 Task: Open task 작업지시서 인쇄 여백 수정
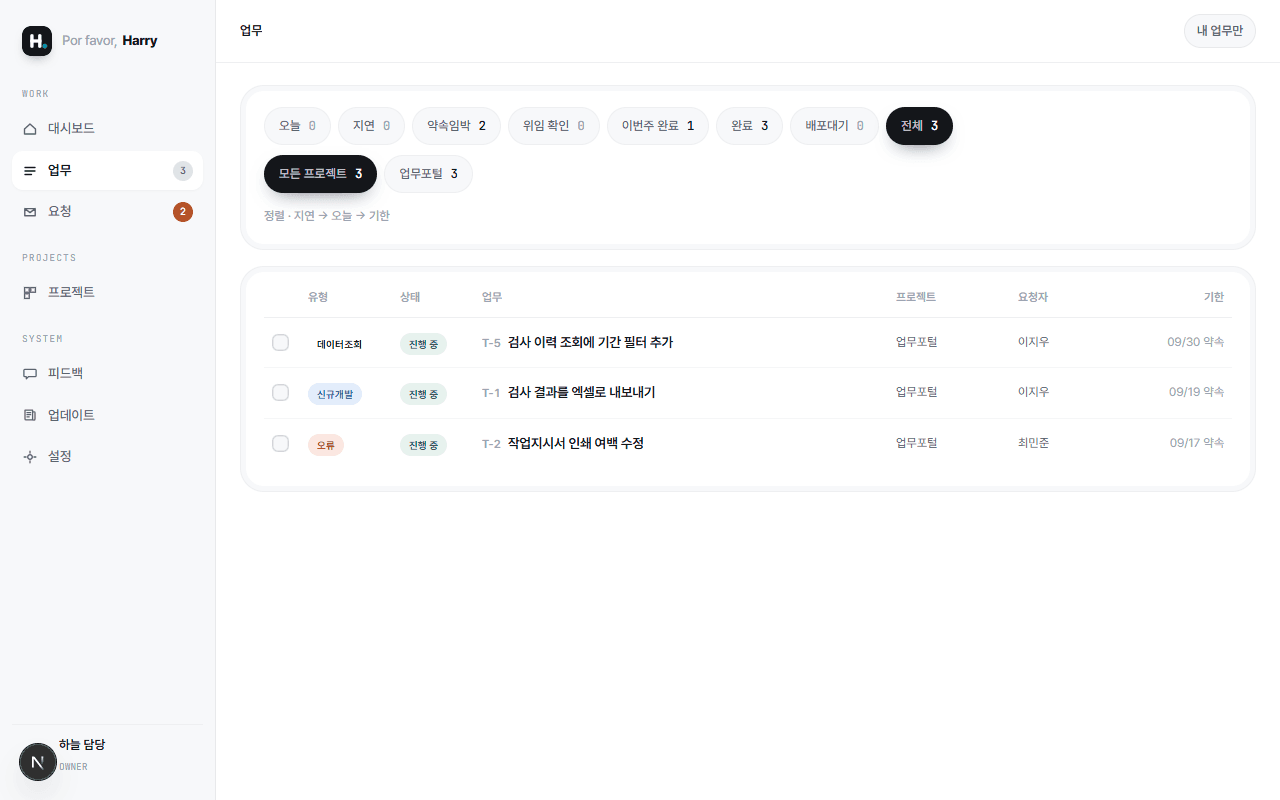coord(575,443)
